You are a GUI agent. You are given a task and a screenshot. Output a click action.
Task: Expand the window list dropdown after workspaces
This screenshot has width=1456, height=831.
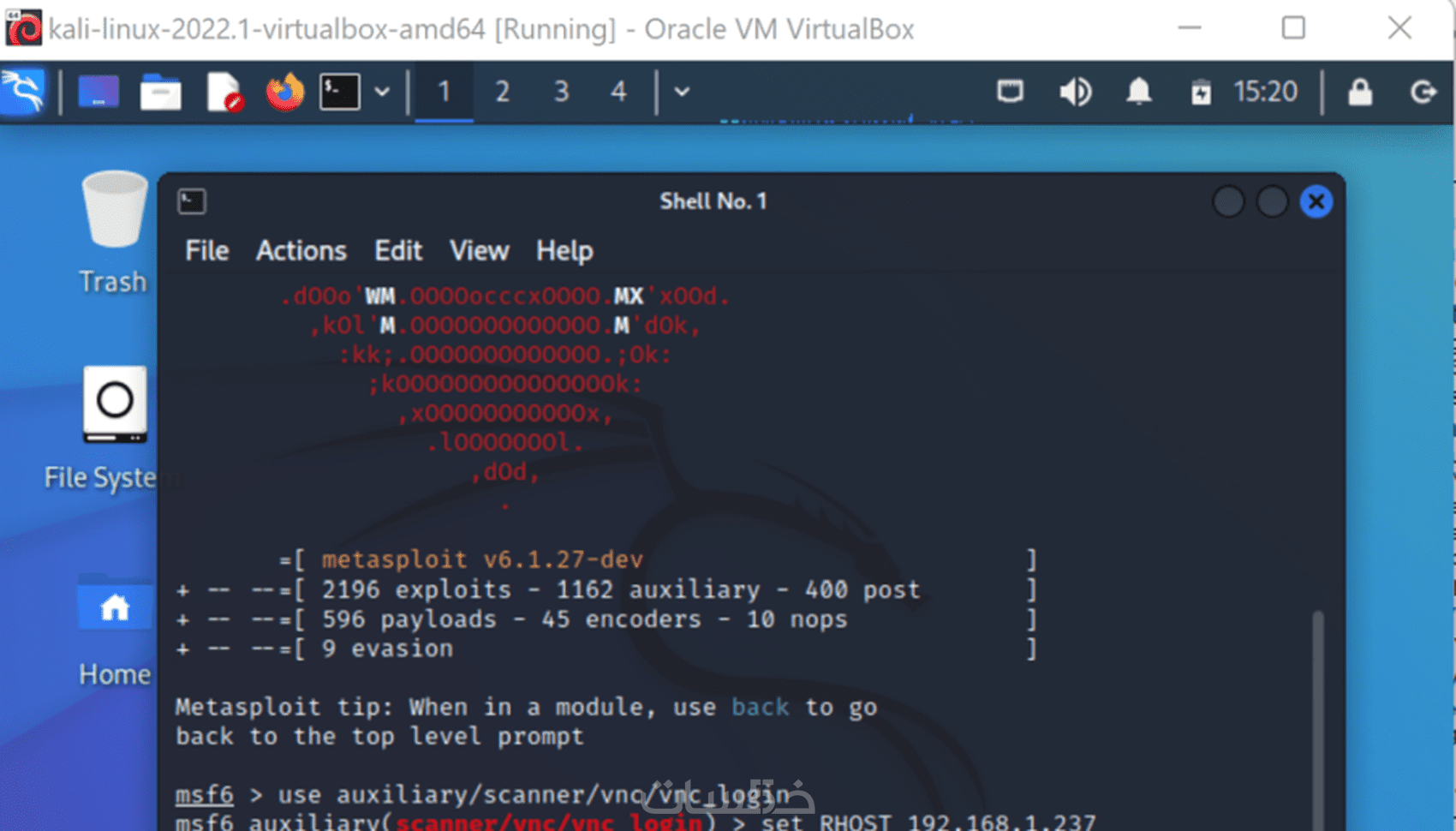682,92
